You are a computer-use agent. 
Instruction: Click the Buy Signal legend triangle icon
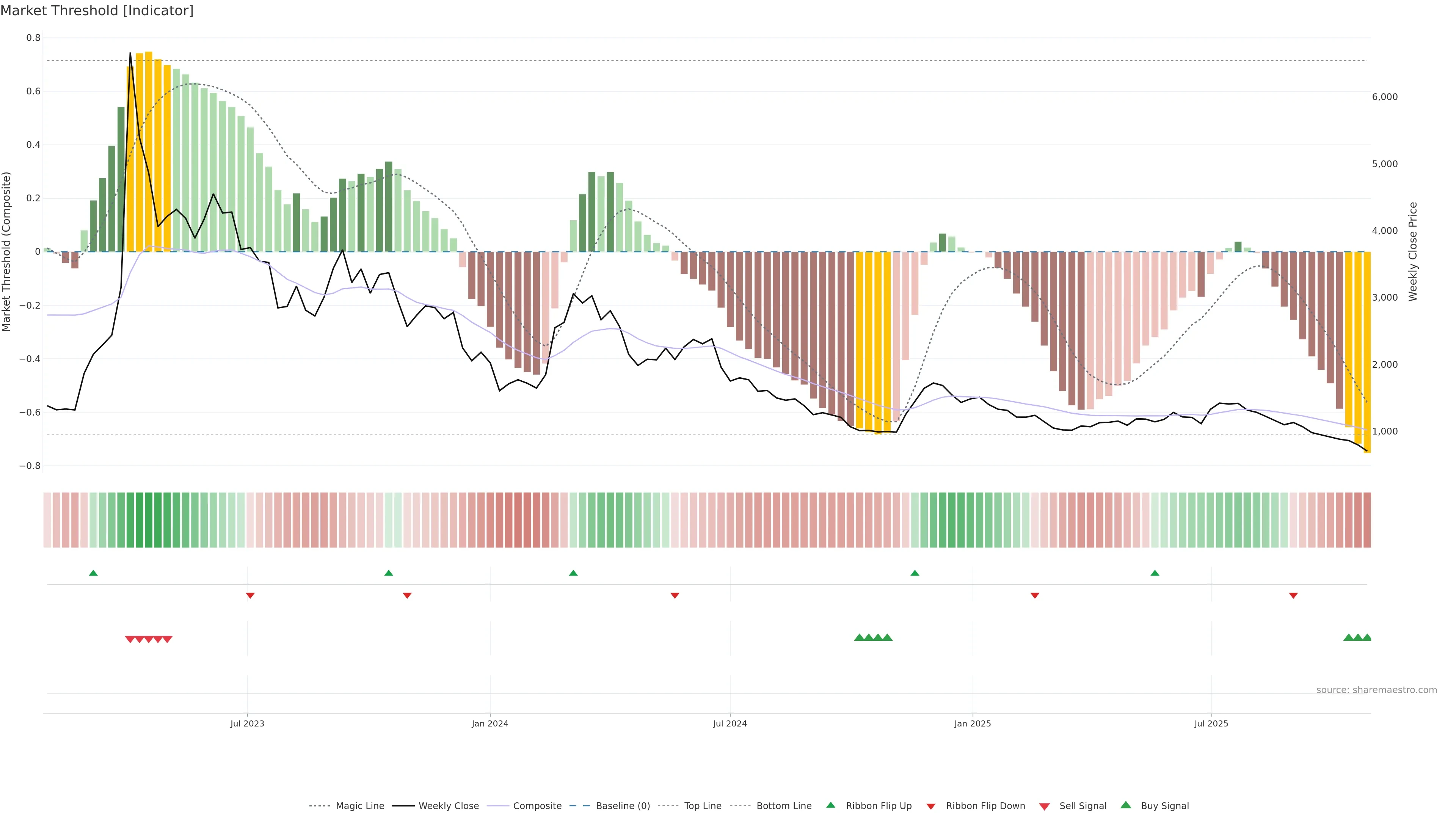(1125, 805)
